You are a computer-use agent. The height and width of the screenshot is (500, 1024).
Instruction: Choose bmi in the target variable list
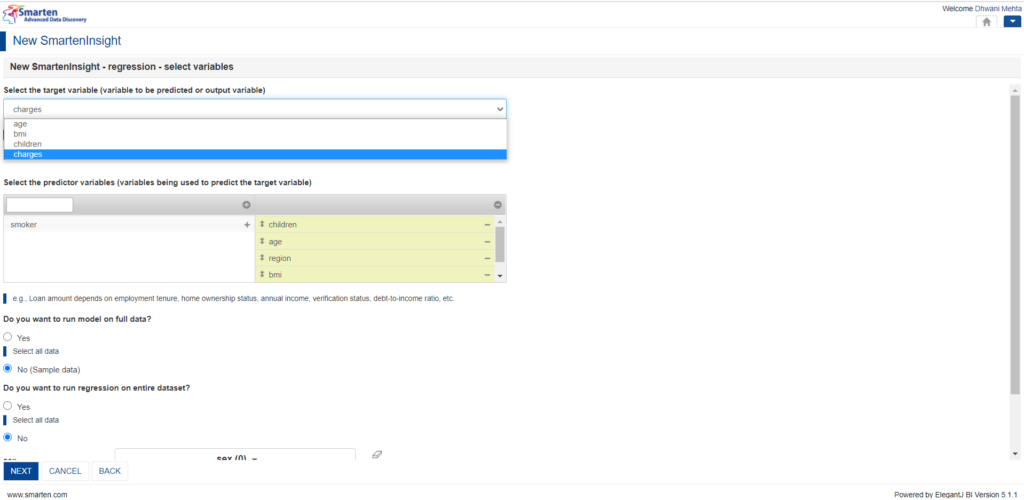(x=255, y=134)
